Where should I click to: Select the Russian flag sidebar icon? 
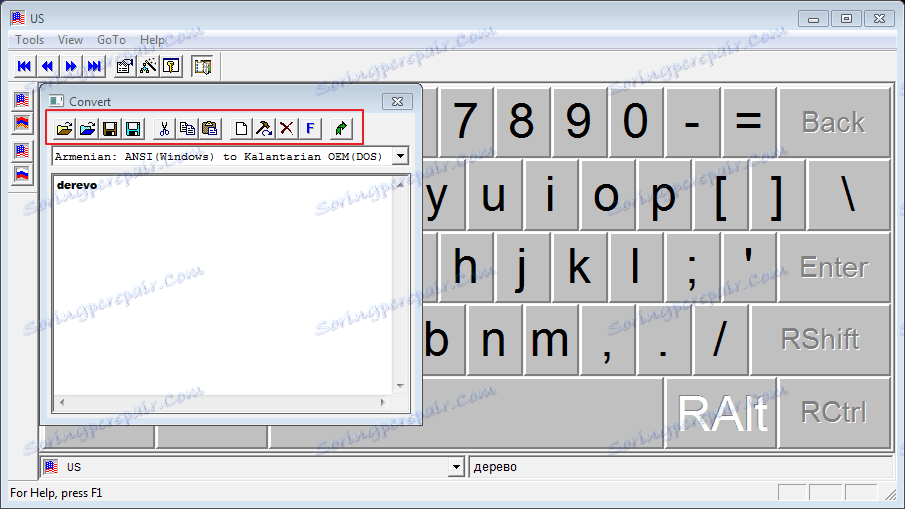click(22, 174)
